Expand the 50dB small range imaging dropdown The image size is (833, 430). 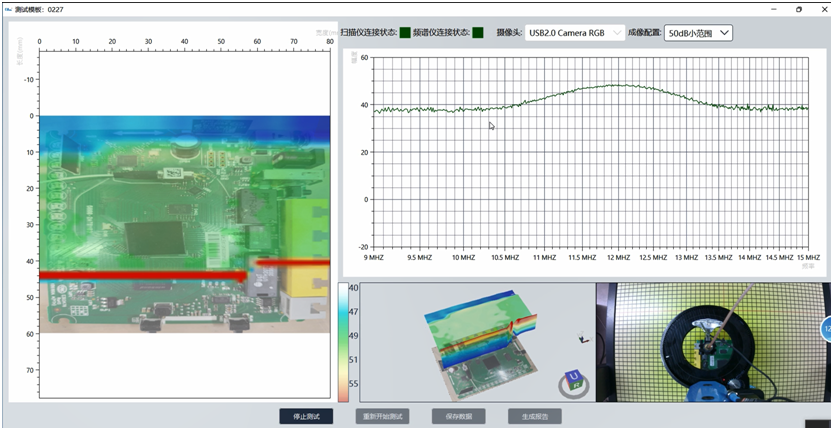pos(698,33)
